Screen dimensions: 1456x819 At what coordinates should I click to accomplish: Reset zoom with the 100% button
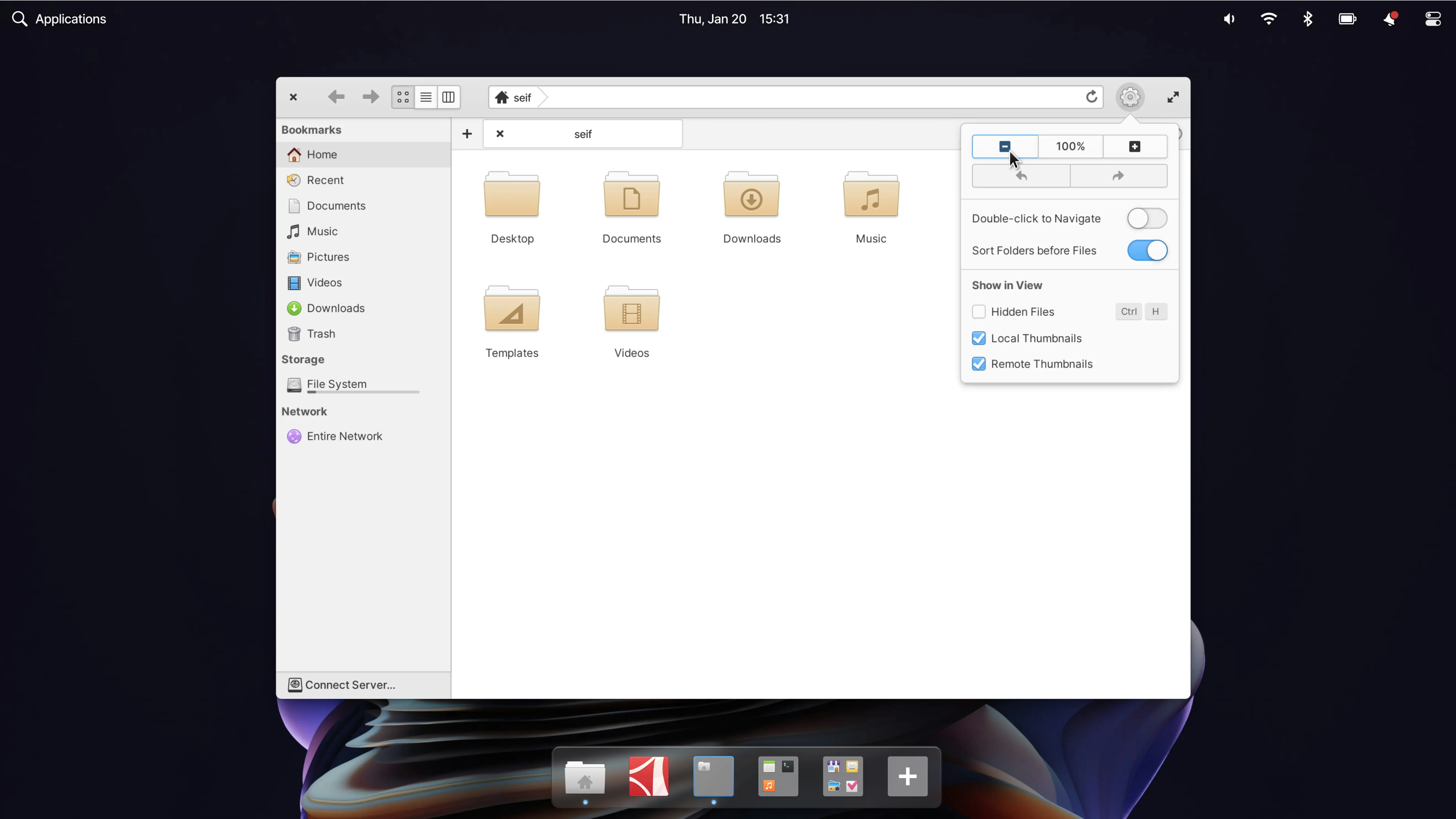pyautogui.click(x=1070, y=146)
